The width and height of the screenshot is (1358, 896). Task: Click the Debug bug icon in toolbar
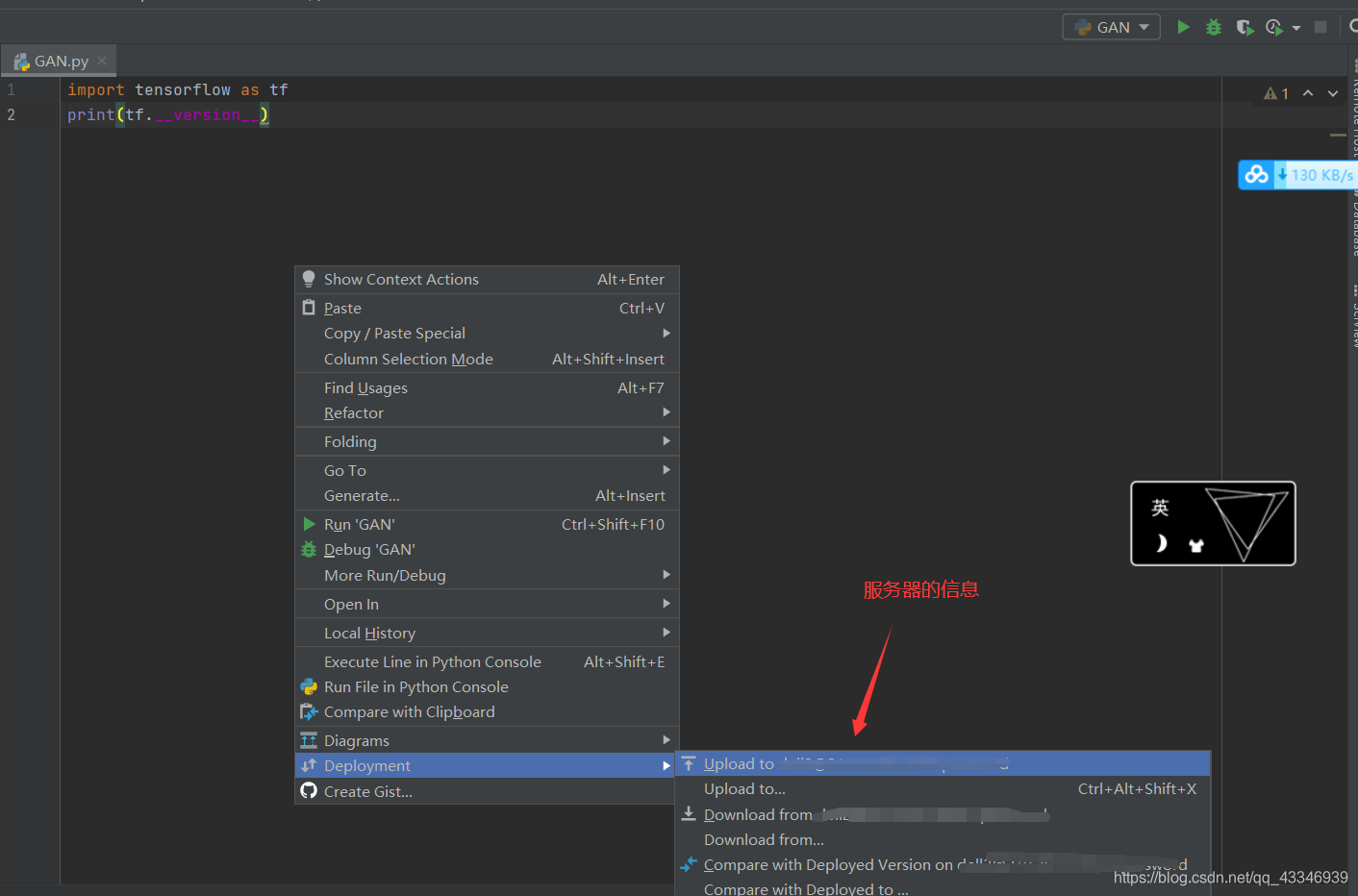(x=1214, y=27)
